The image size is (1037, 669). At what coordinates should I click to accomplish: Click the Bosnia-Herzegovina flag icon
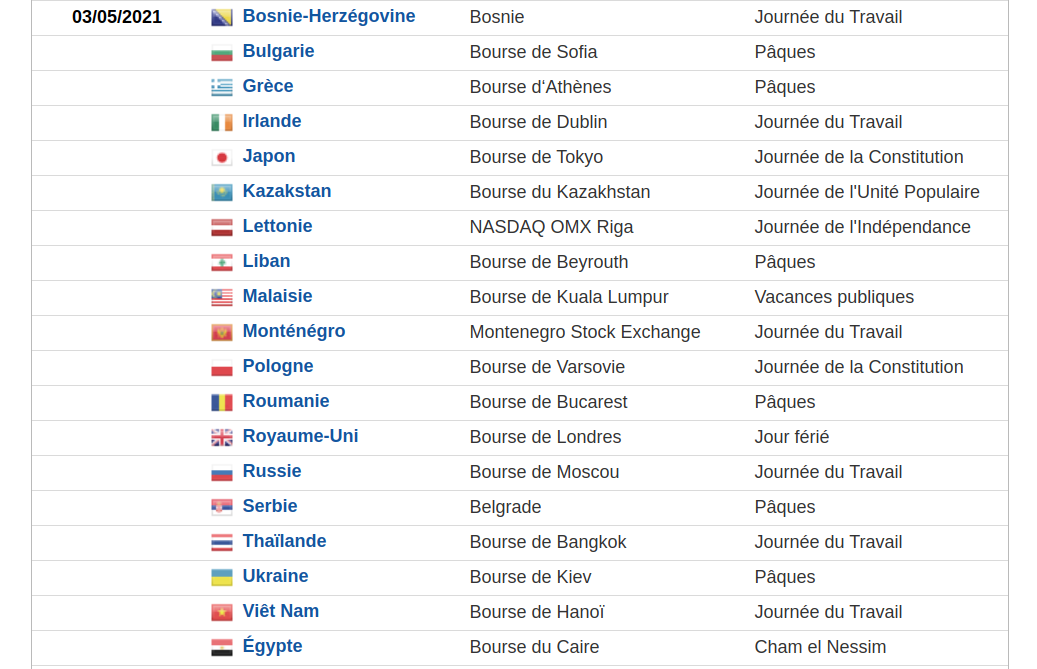pos(221,18)
